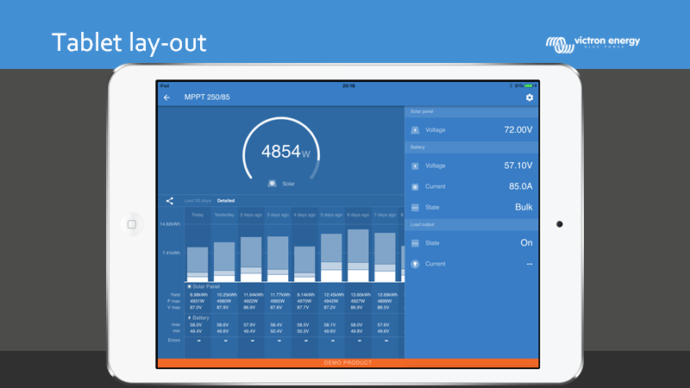
Task: Open settings via the gear icon
Action: click(x=529, y=98)
